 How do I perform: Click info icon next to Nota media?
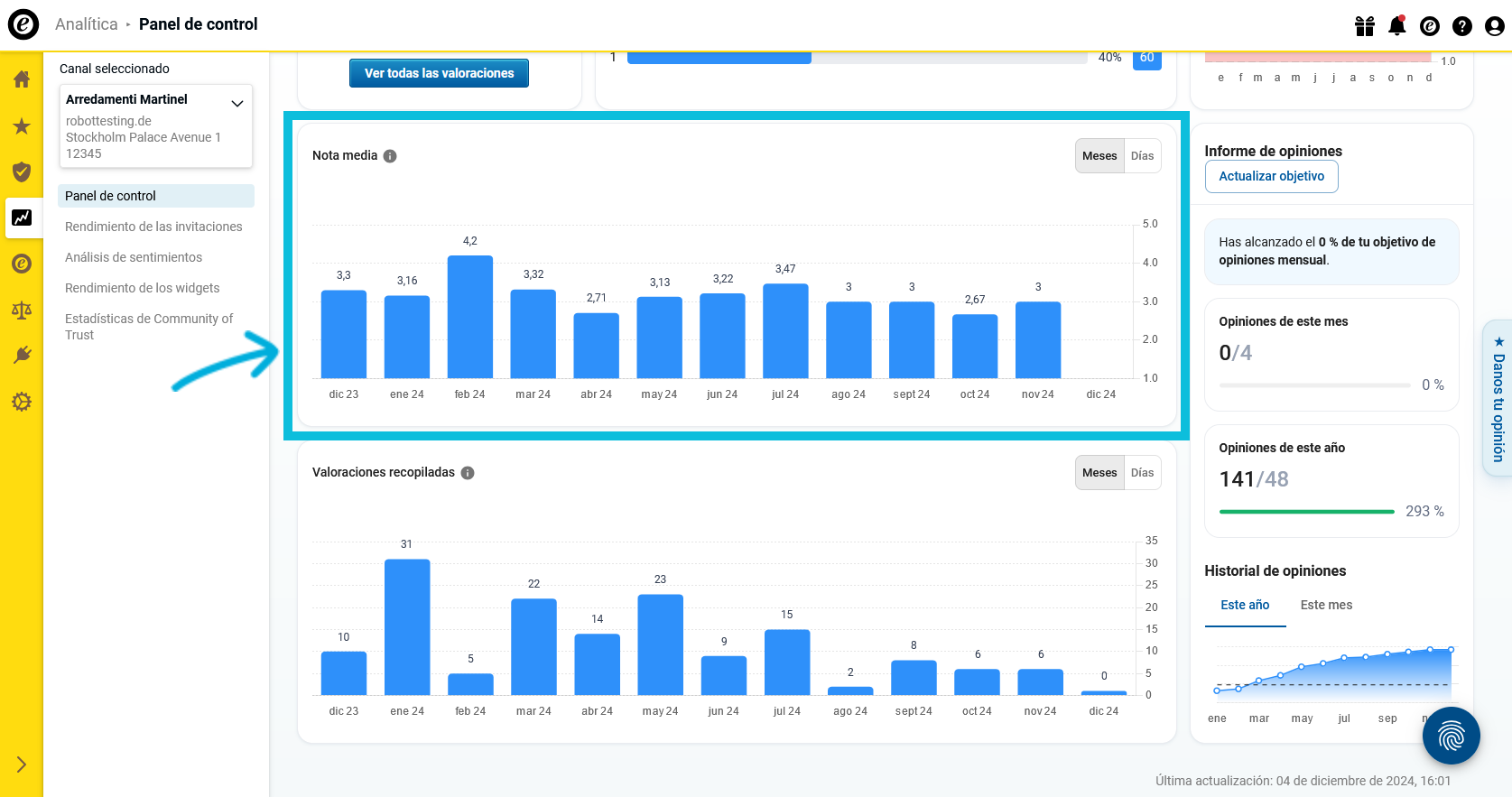coord(390,156)
